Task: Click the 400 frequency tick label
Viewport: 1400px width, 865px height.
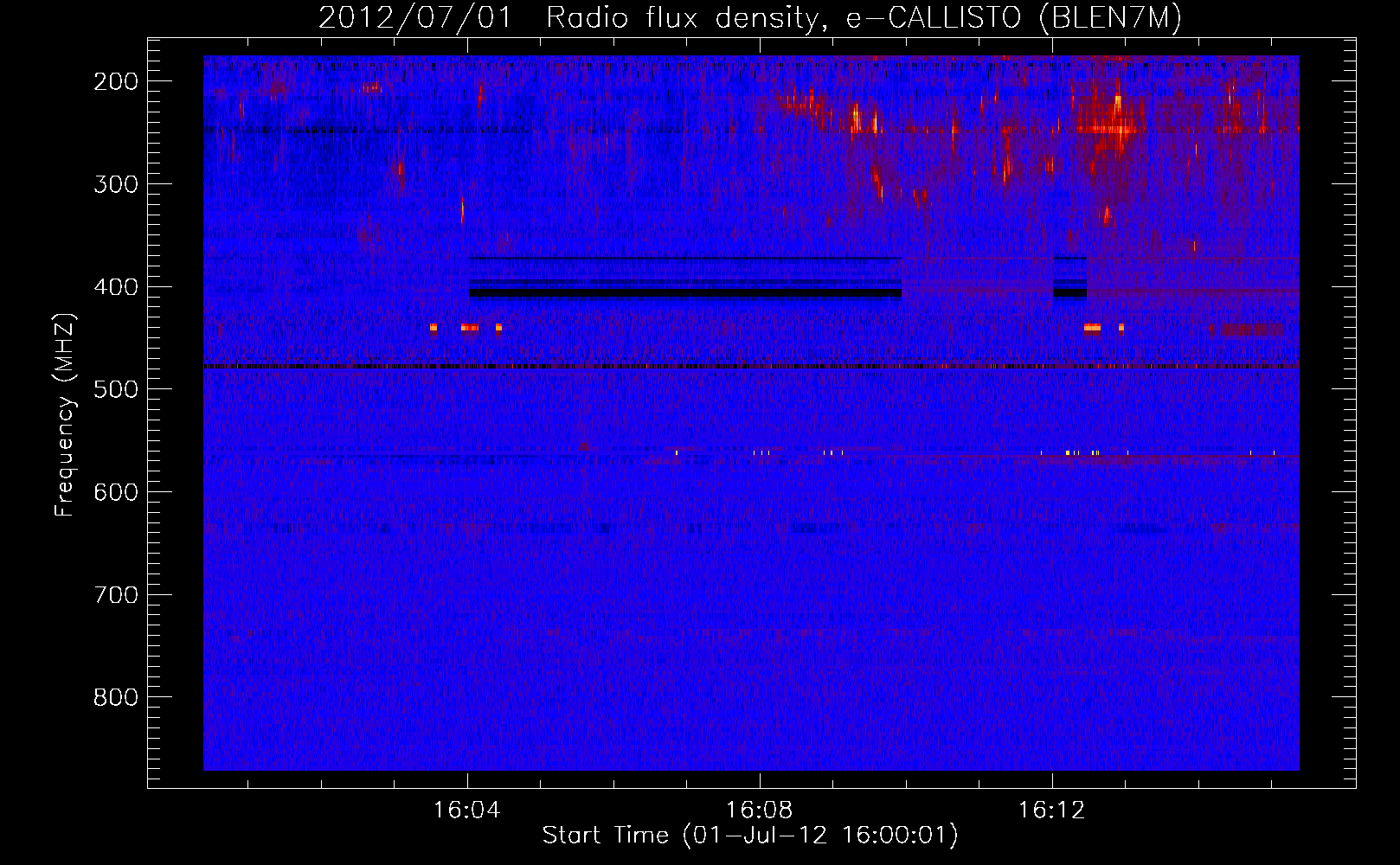Action: (x=116, y=287)
